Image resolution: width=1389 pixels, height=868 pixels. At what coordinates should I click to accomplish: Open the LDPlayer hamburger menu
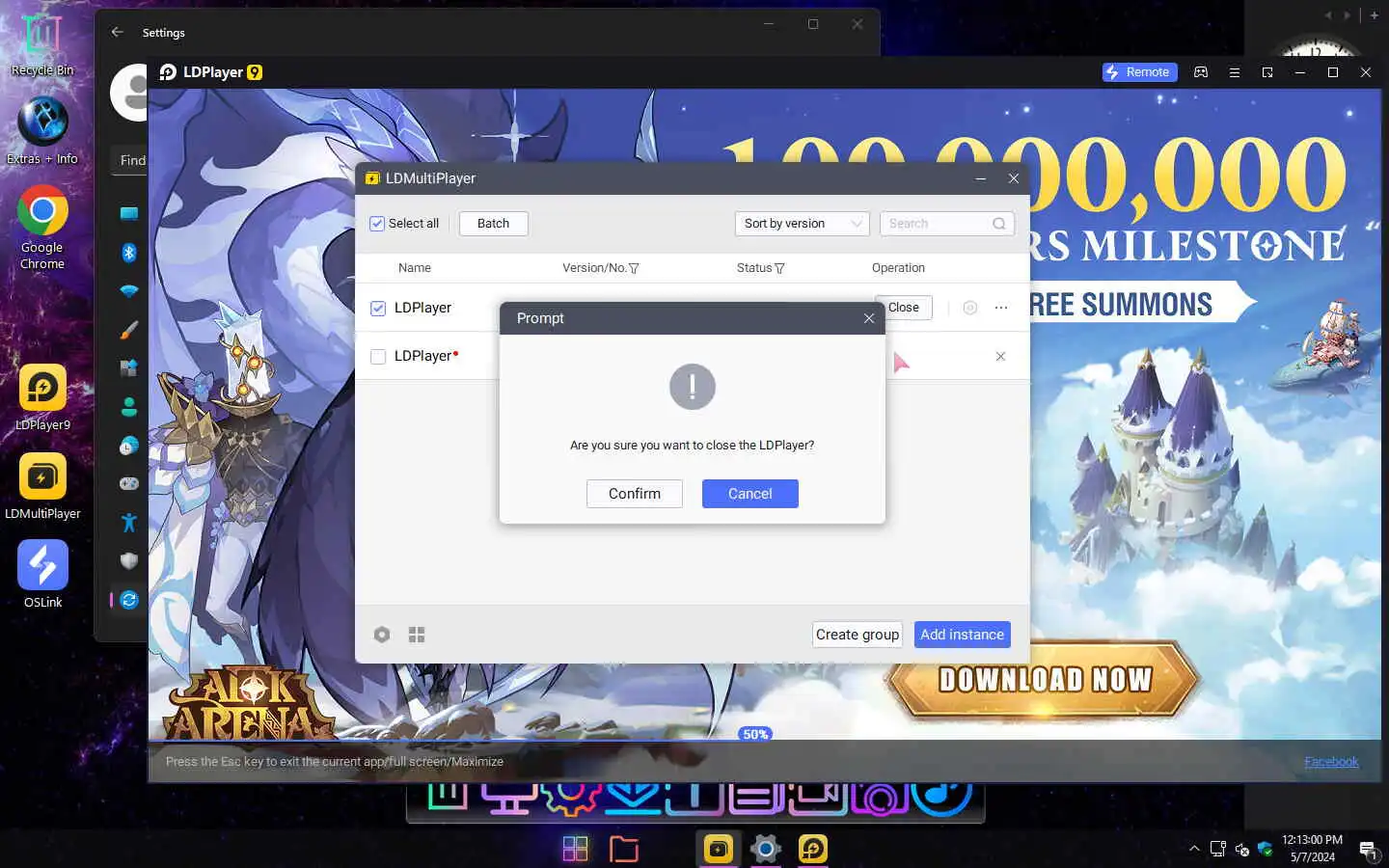coord(1234,72)
